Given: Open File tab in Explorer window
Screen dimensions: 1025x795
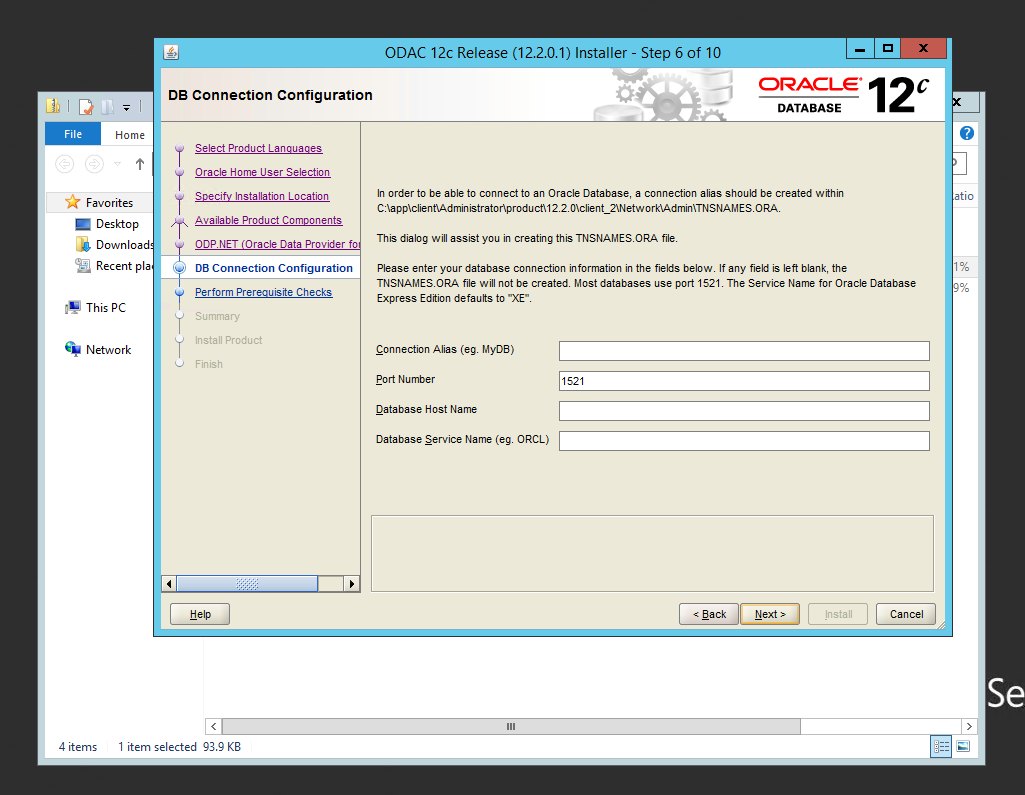Looking at the screenshot, I should click(x=73, y=134).
